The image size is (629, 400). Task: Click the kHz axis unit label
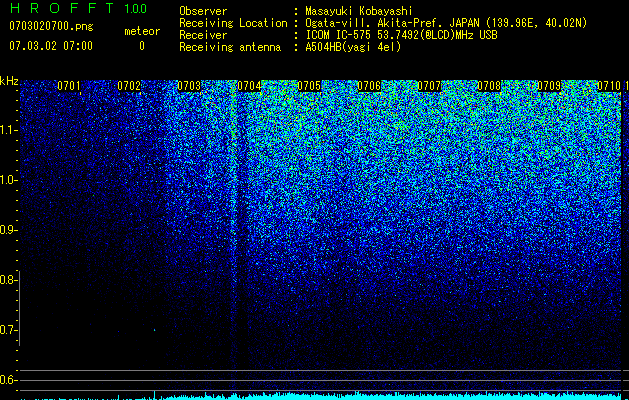click(x=9, y=81)
